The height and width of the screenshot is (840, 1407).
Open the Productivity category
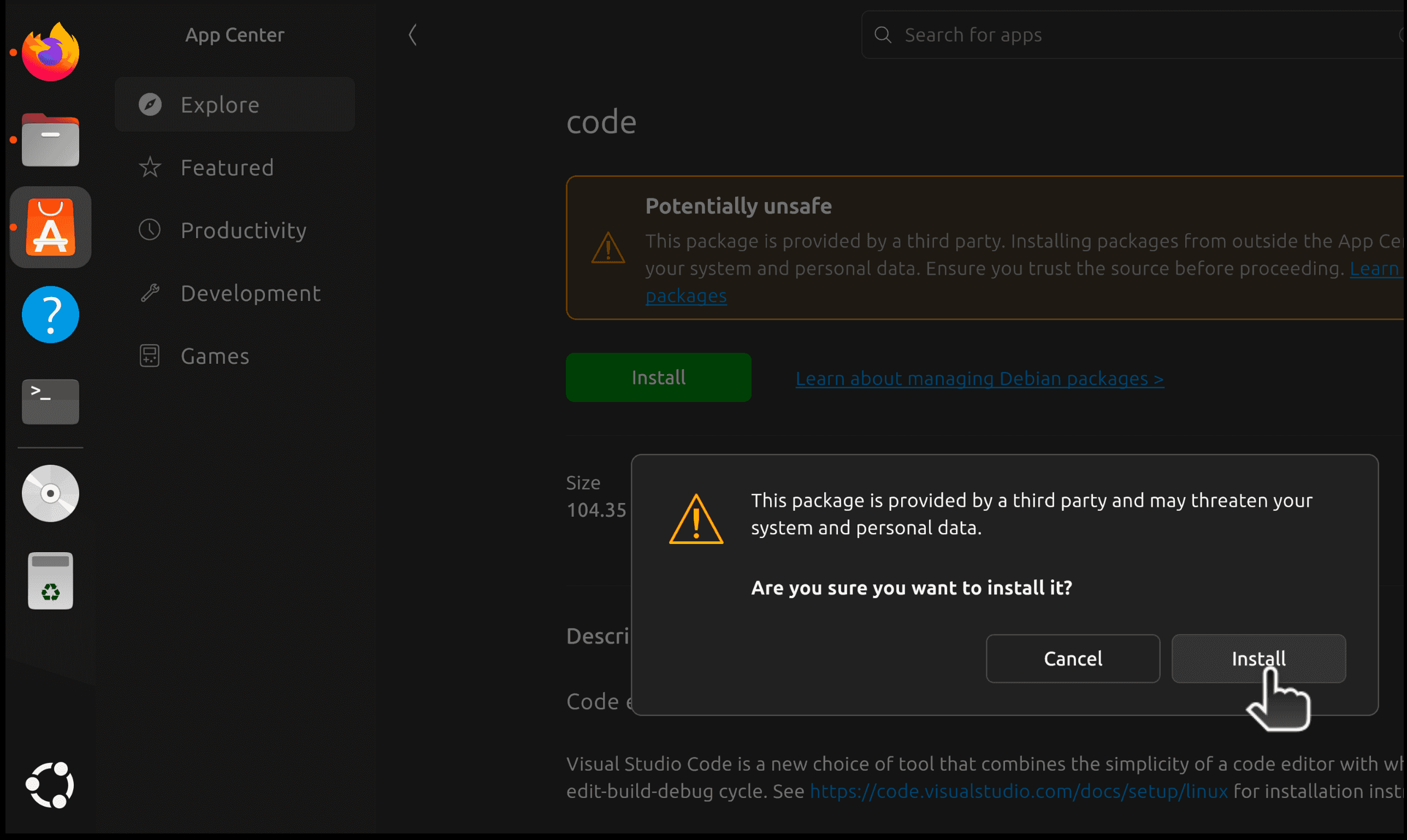tap(235, 230)
